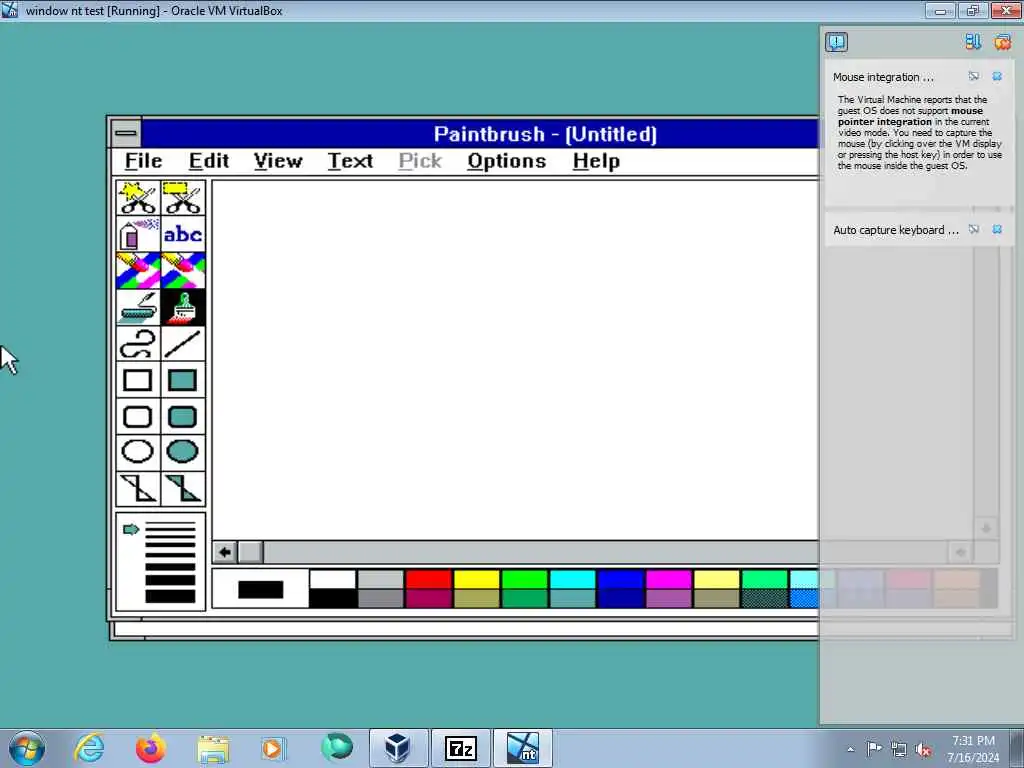Select the empty Rounded Box tool
The width and height of the screenshot is (1024, 768).
click(x=138, y=416)
